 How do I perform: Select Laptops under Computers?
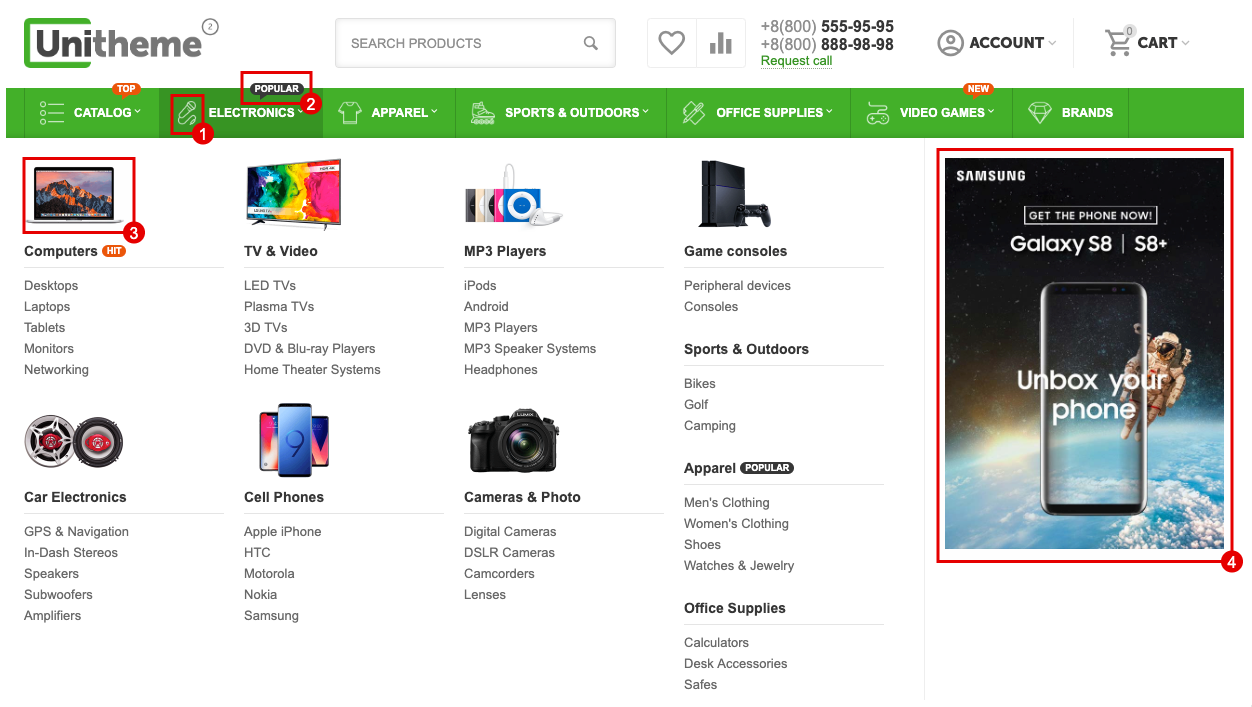point(47,307)
